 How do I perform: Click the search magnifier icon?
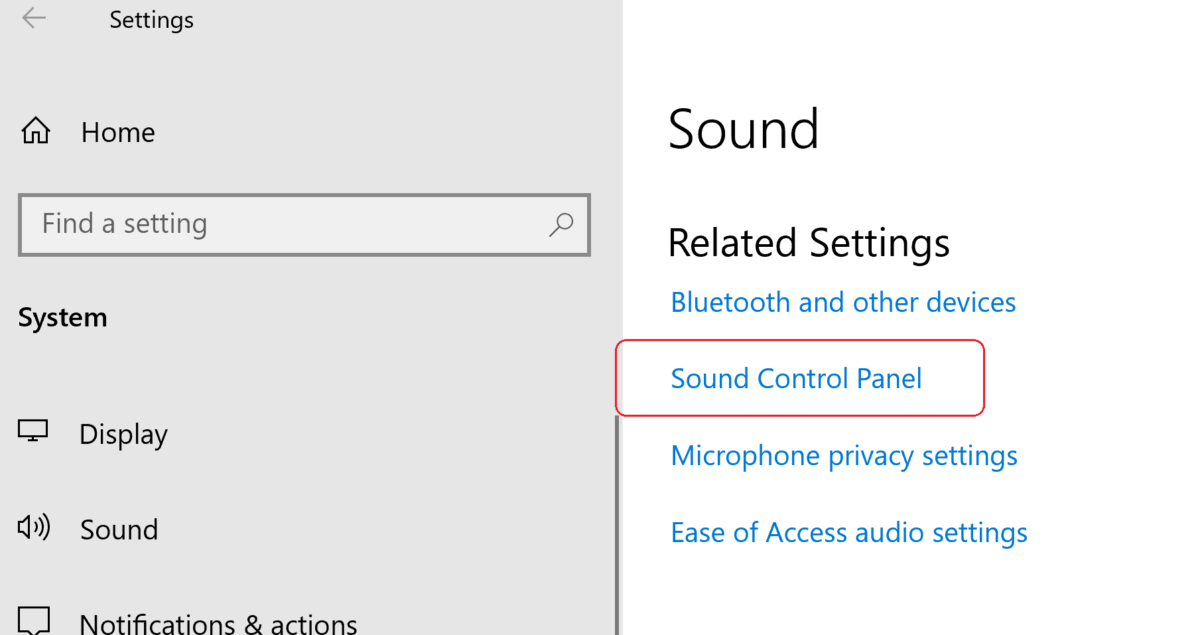point(560,225)
